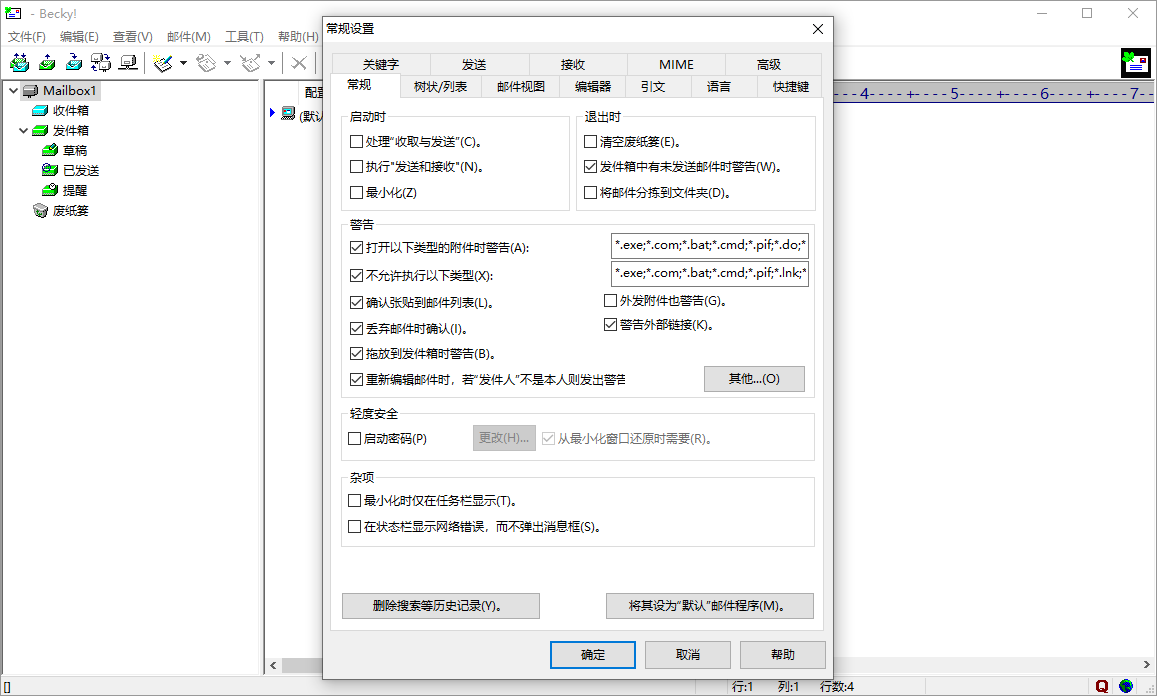Screen dimensions: 1157x696
Task: Toggle 将邮件分拣到文件夹(D) checkbox
Action: point(590,193)
